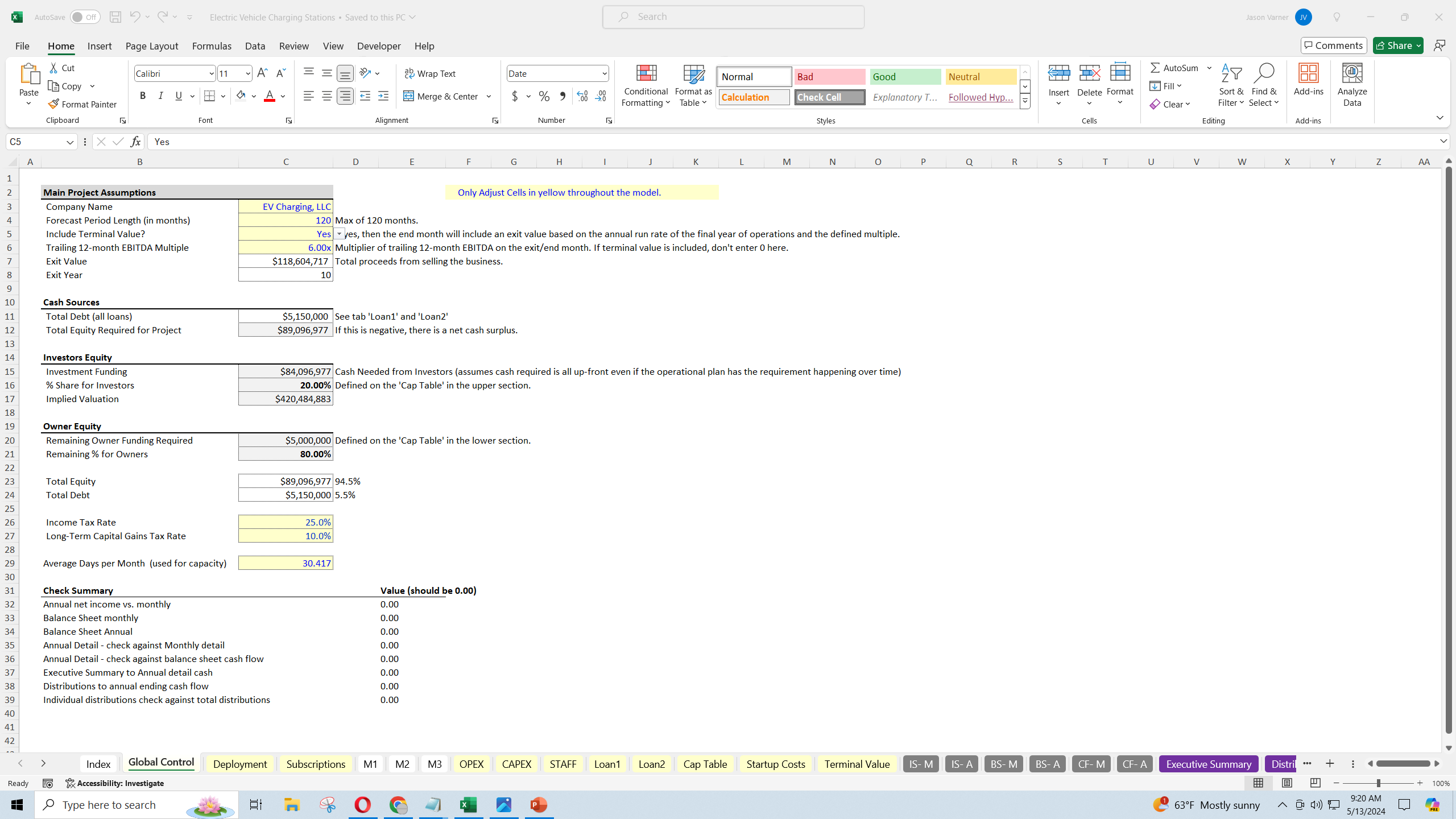Apply the Fill Color bucket
Image resolution: width=1456 pixels, height=819 pixels.
click(x=241, y=96)
